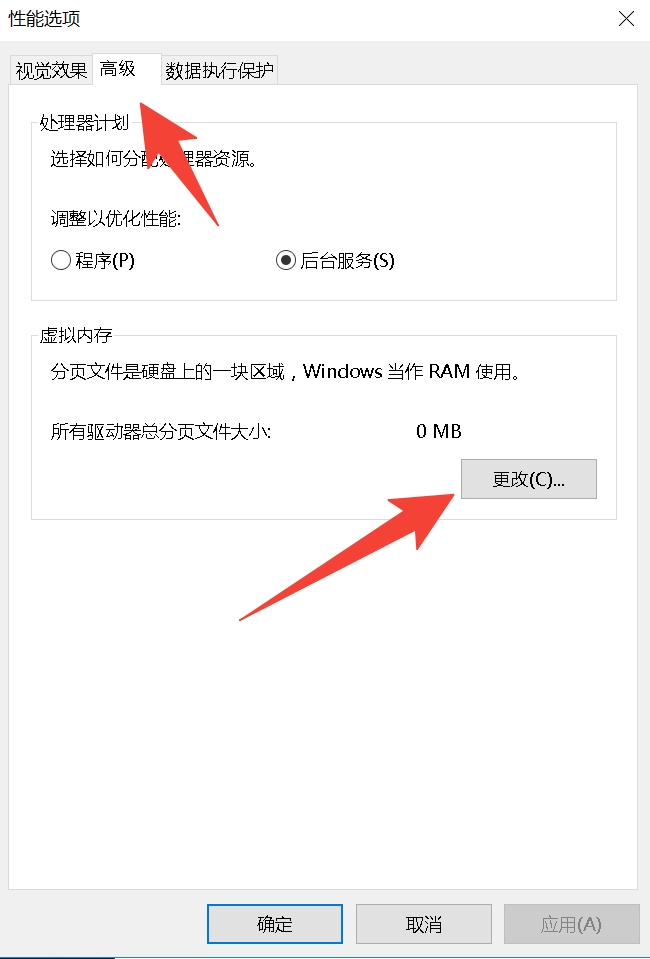Click the 性能选项 title bar text
Image resolution: width=650 pixels, height=959 pixels.
click(44, 18)
